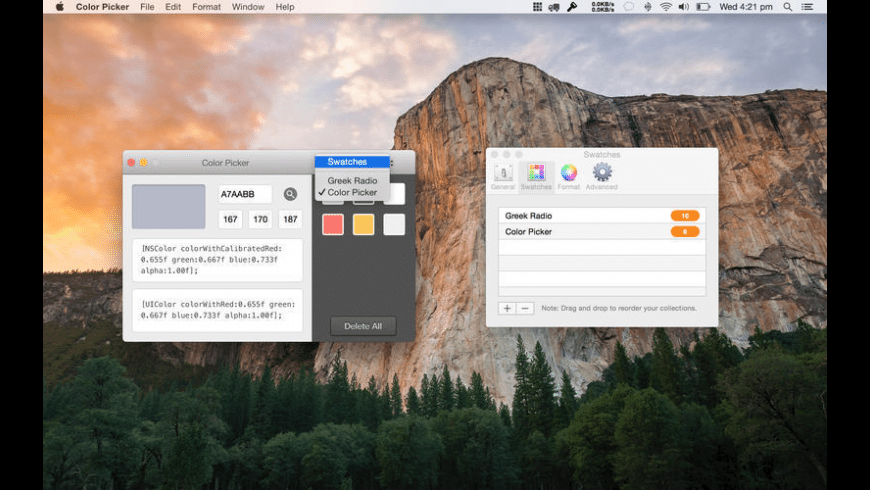Open the Window menu

(x=248, y=7)
